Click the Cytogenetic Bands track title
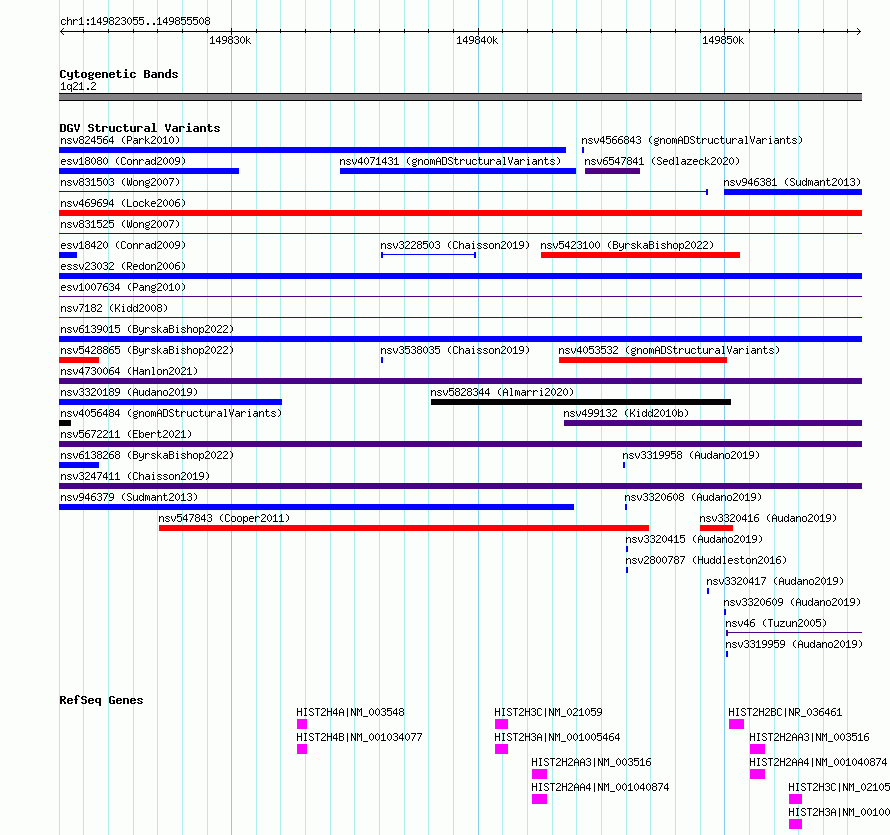This screenshot has height=835, width=890. 119,74
